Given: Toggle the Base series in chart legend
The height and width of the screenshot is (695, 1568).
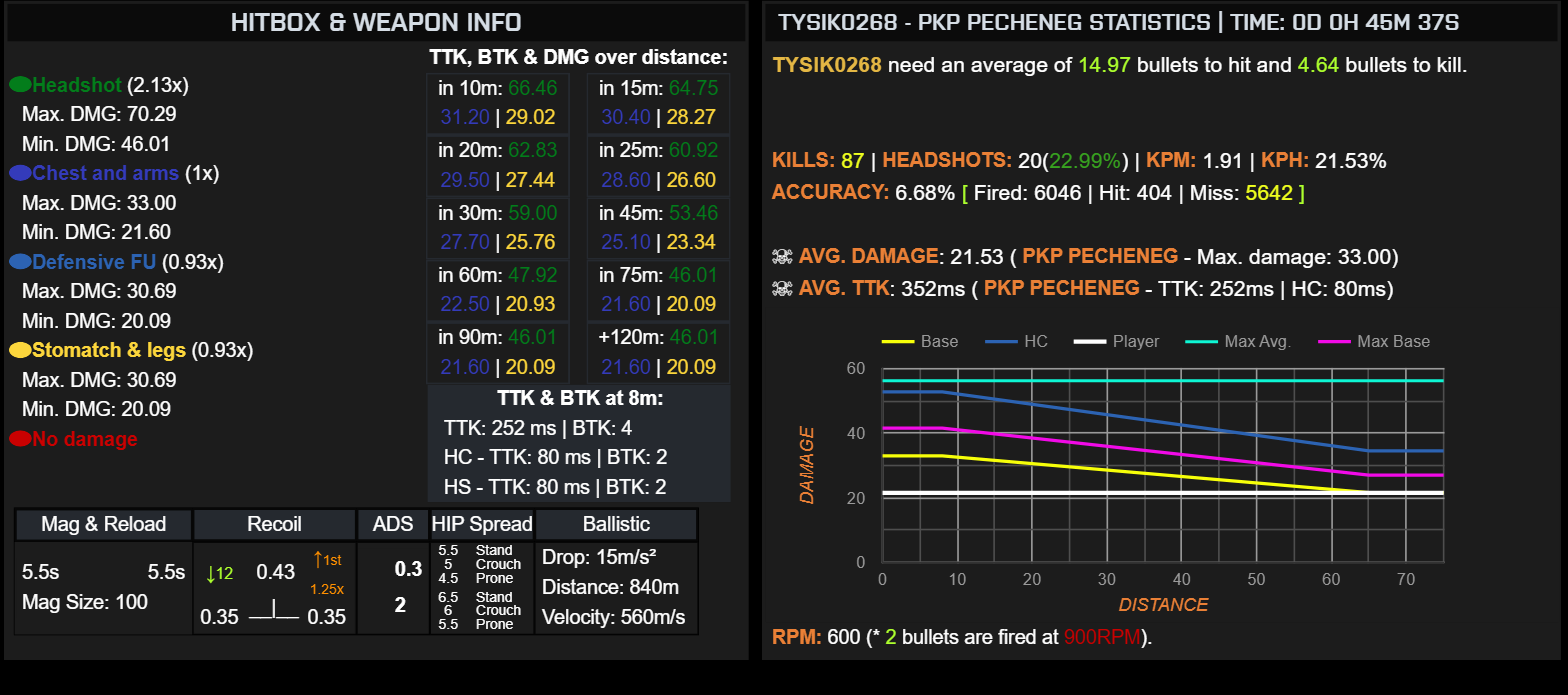Looking at the screenshot, I should click(919, 342).
